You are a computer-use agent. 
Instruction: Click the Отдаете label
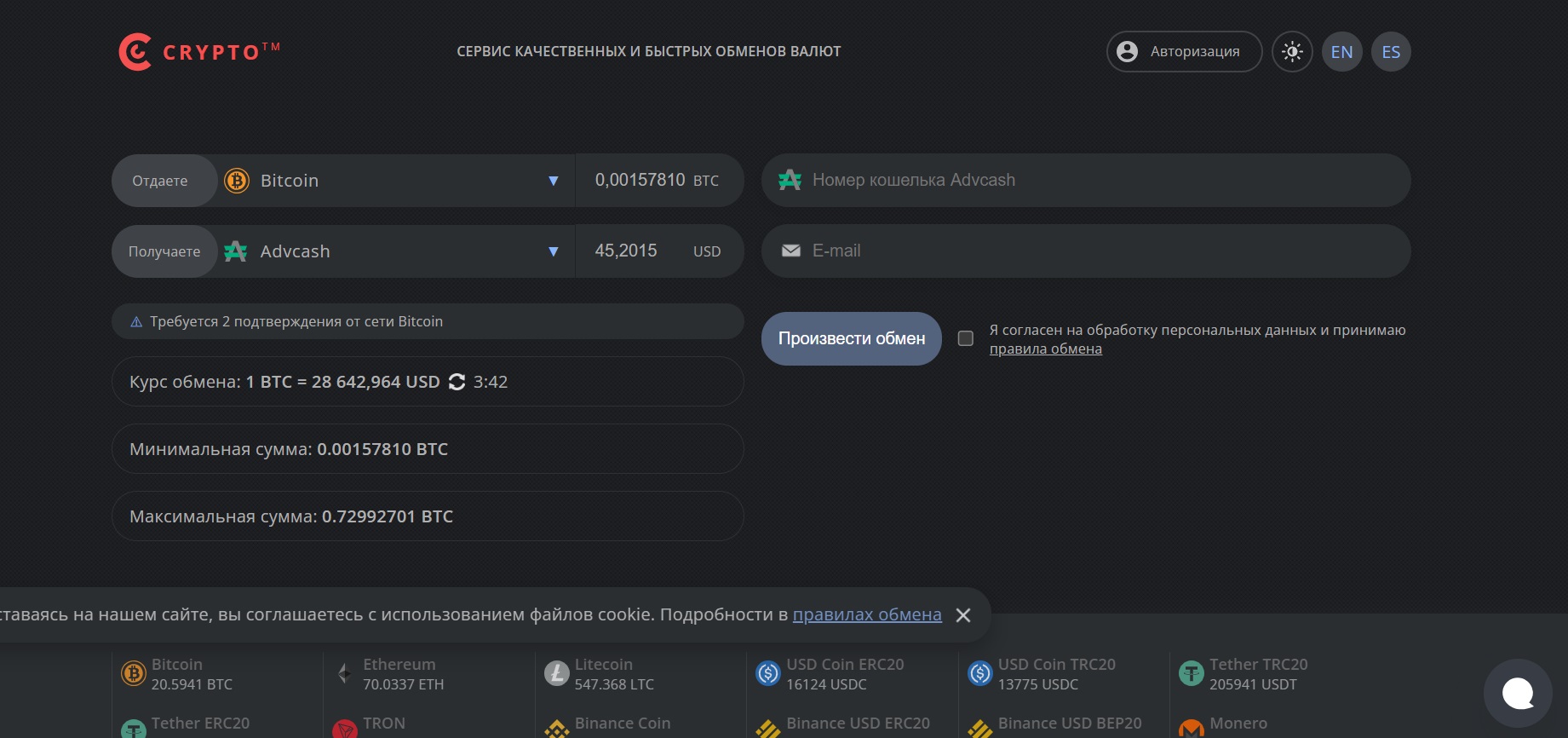pos(160,181)
